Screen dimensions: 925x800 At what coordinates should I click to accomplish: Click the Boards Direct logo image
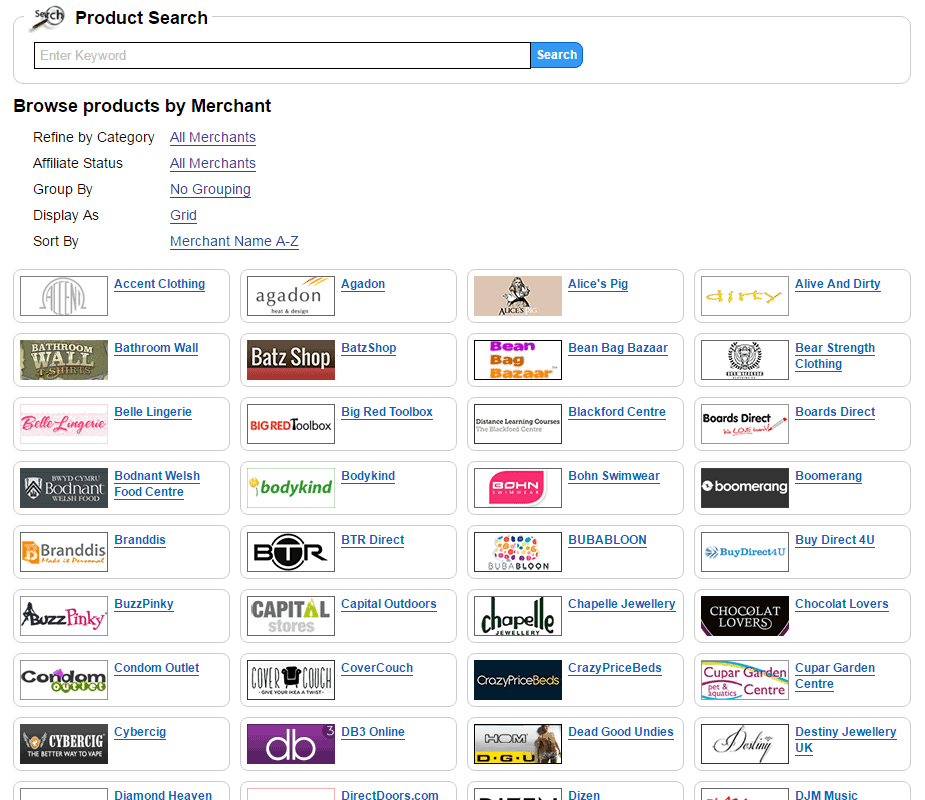tap(745, 424)
